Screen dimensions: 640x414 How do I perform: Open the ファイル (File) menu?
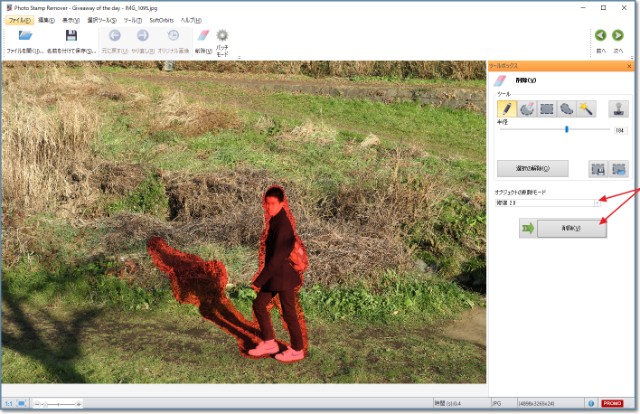[x=20, y=20]
